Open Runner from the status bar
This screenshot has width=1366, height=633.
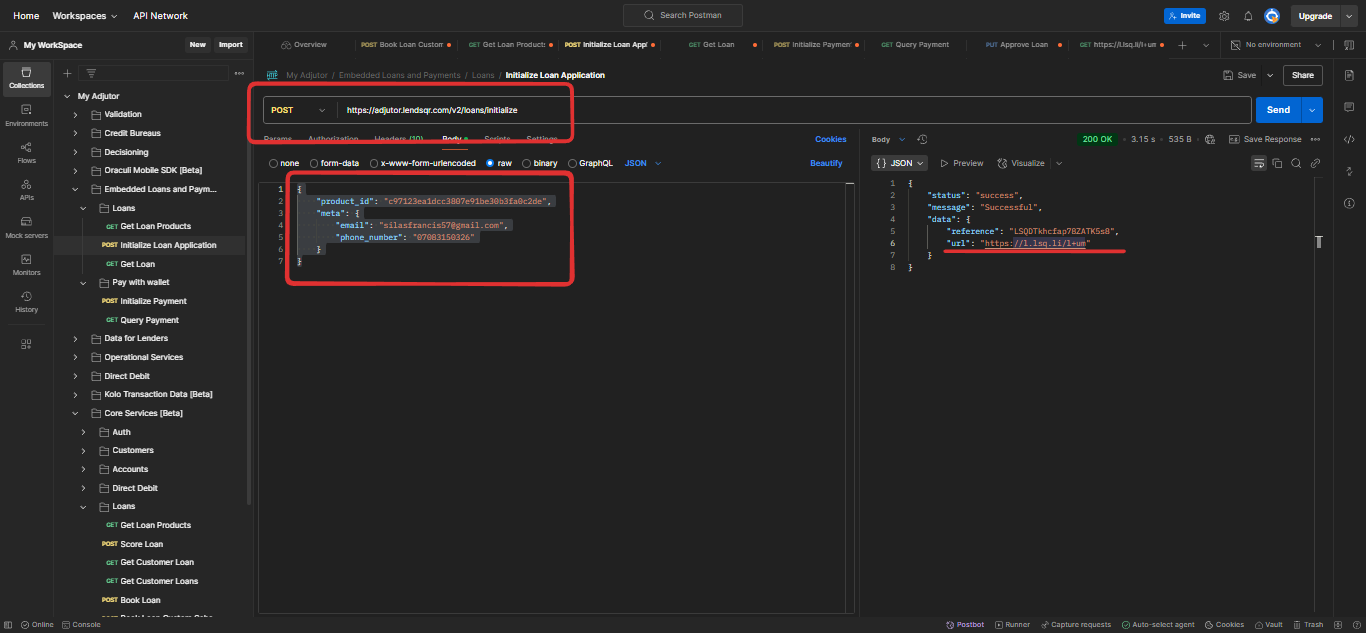(1012, 625)
